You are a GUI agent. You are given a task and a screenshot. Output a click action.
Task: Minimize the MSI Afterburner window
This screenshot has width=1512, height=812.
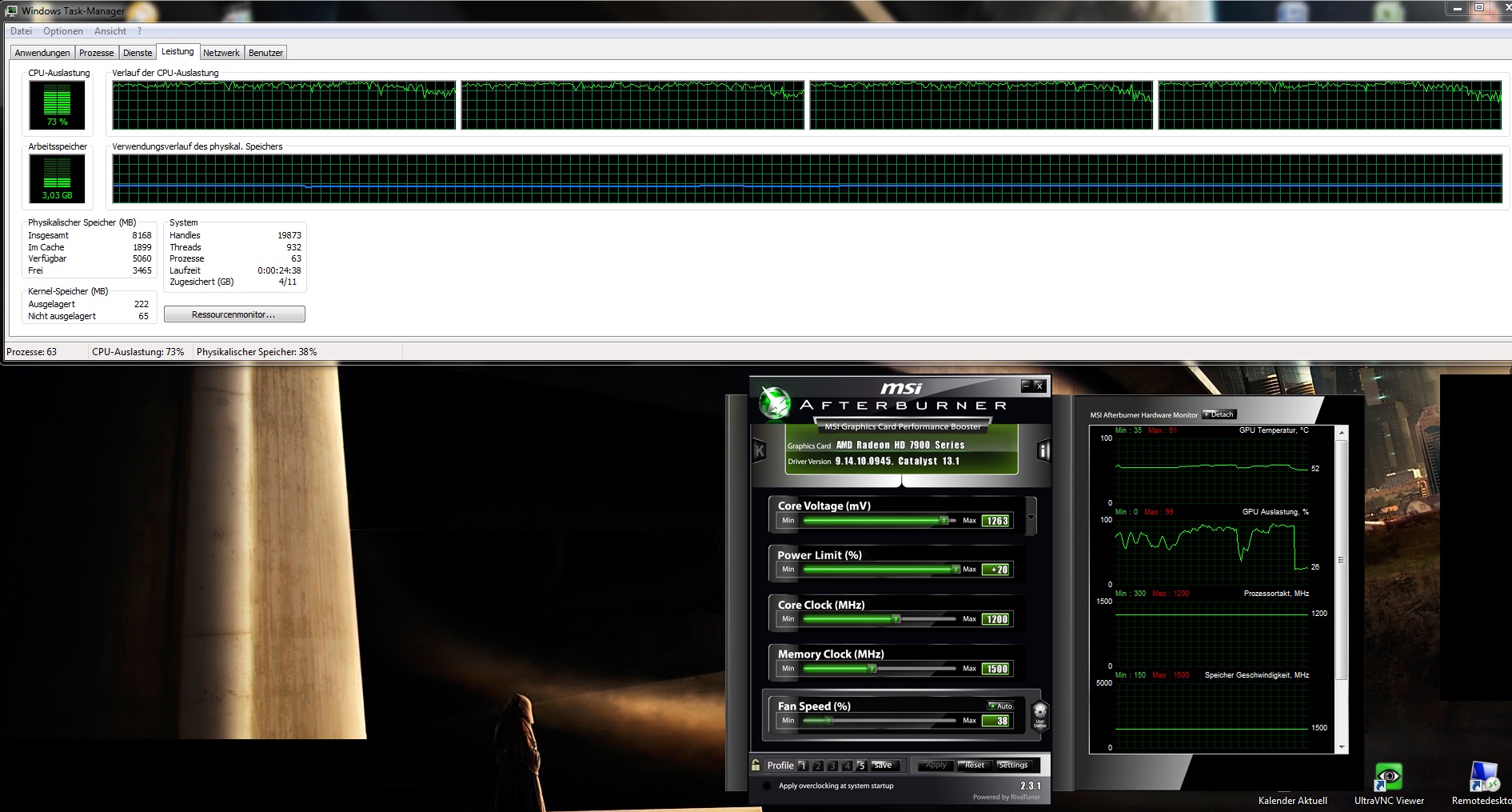[1026, 386]
